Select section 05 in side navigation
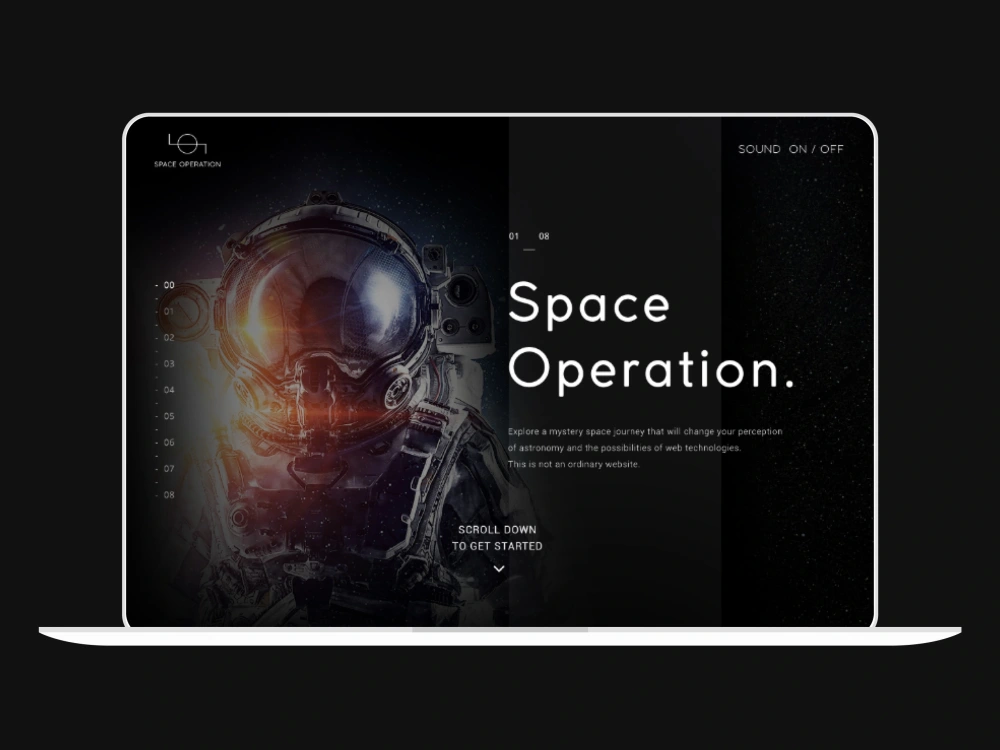The width and height of the screenshot is (1000, 750). 168,416
